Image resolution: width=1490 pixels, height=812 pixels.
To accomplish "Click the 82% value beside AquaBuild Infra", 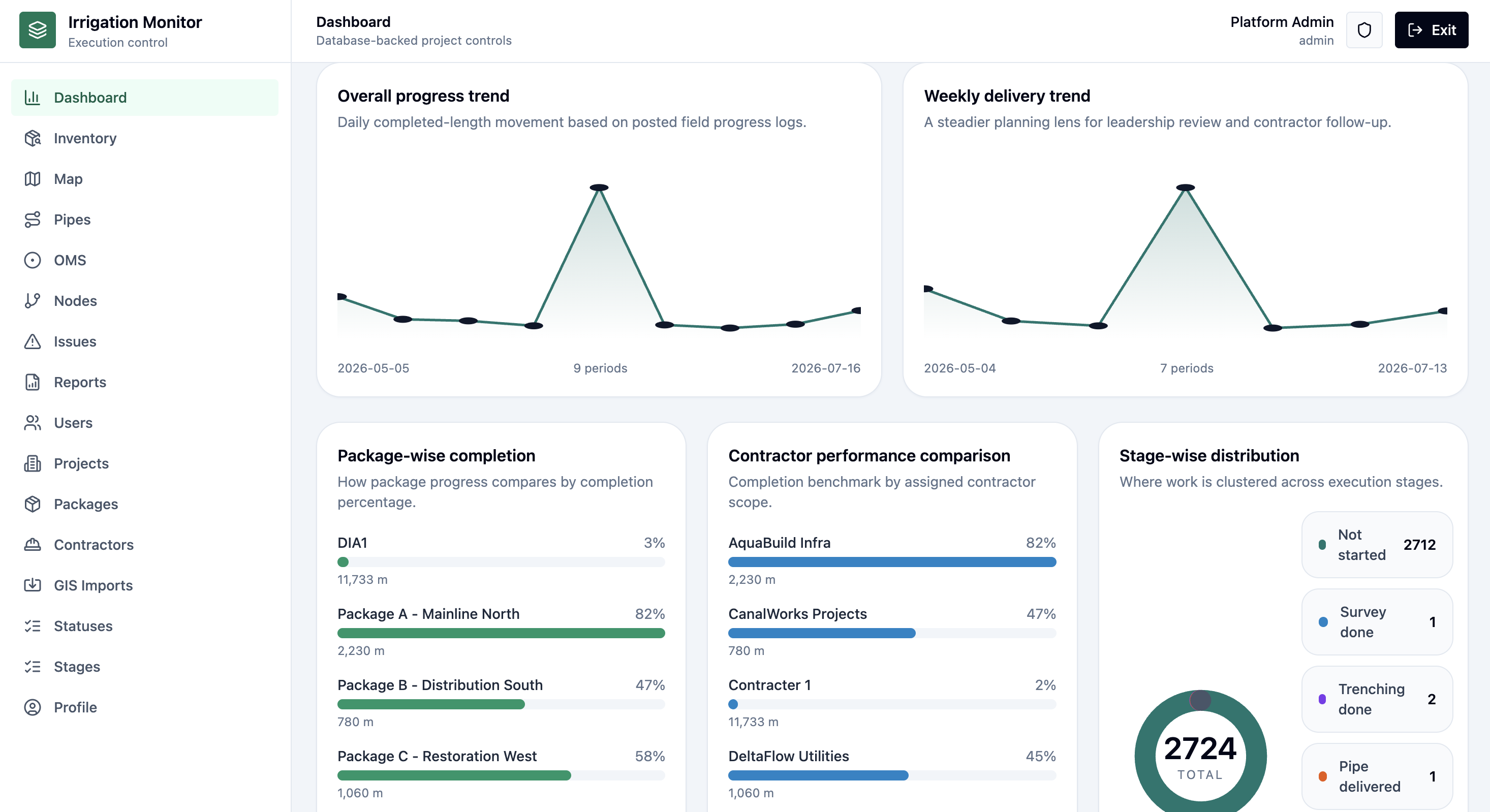I will point(1041,543).
